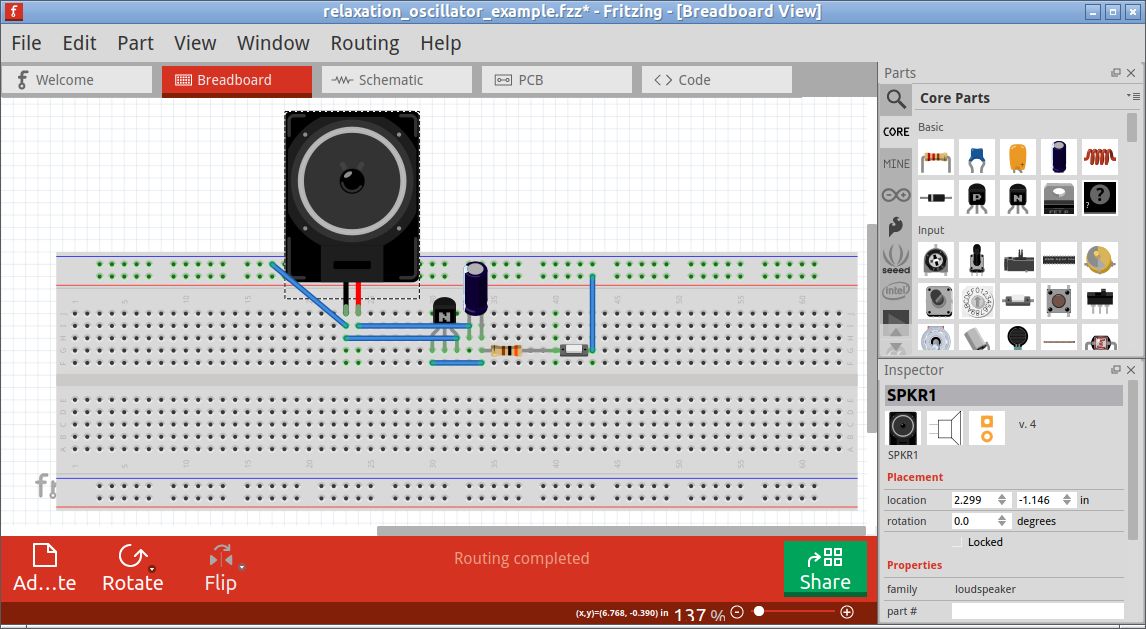Open the File menu

pyautogui.click(x=26, y=43)
